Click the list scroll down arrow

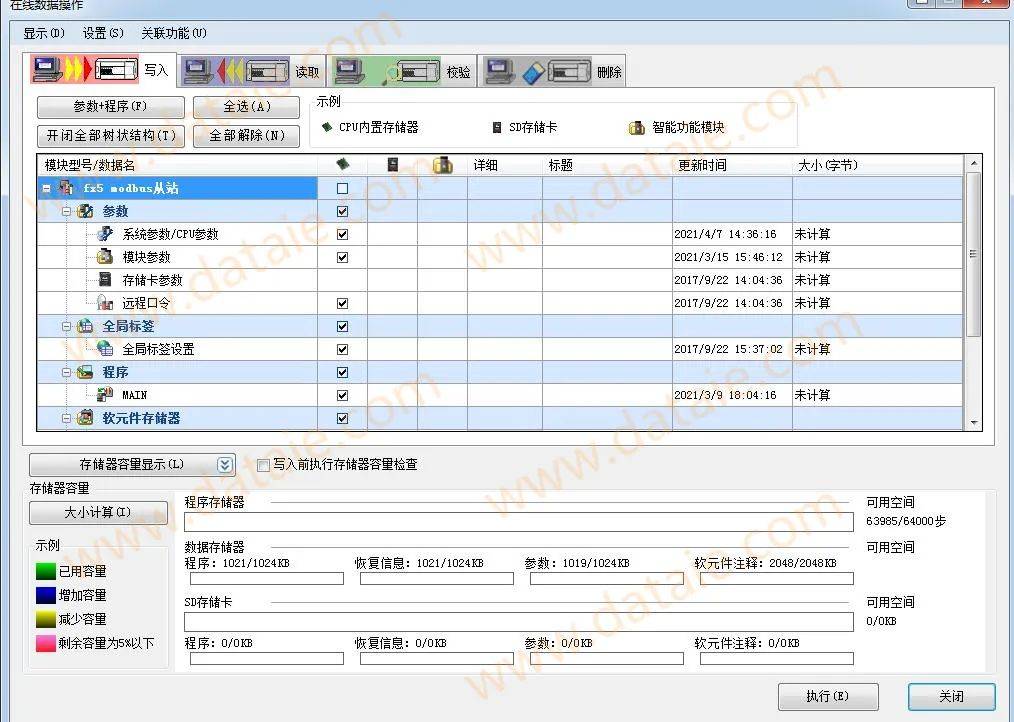(x=974, y=423)
